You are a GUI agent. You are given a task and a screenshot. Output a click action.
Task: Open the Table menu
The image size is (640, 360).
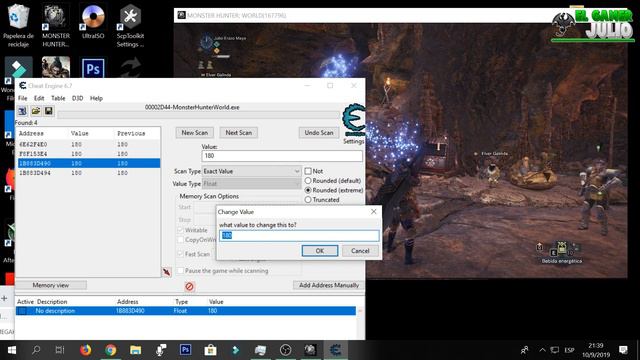pos(58,98)
